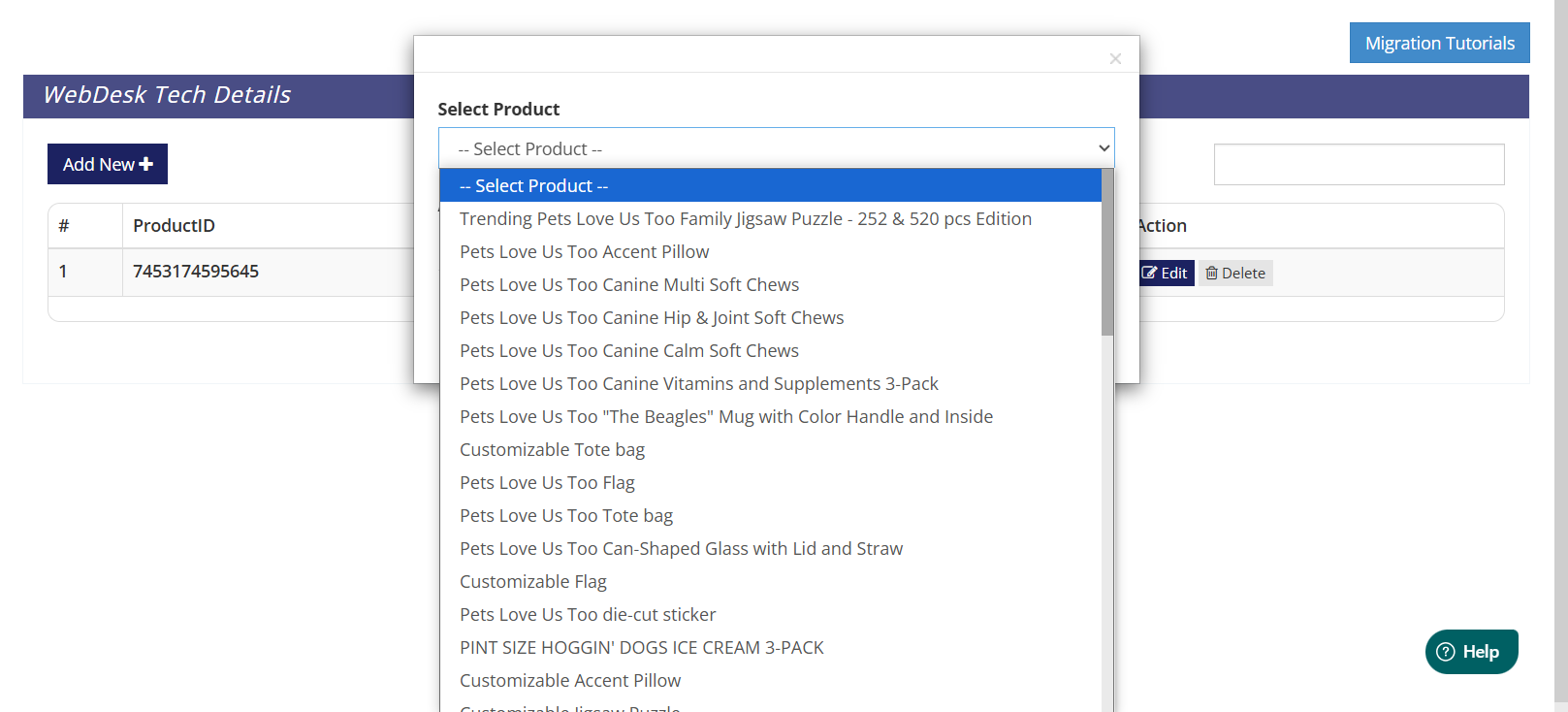Edit the product 7453174595645 row
Screen dimensions: 1568x712
1165,273
